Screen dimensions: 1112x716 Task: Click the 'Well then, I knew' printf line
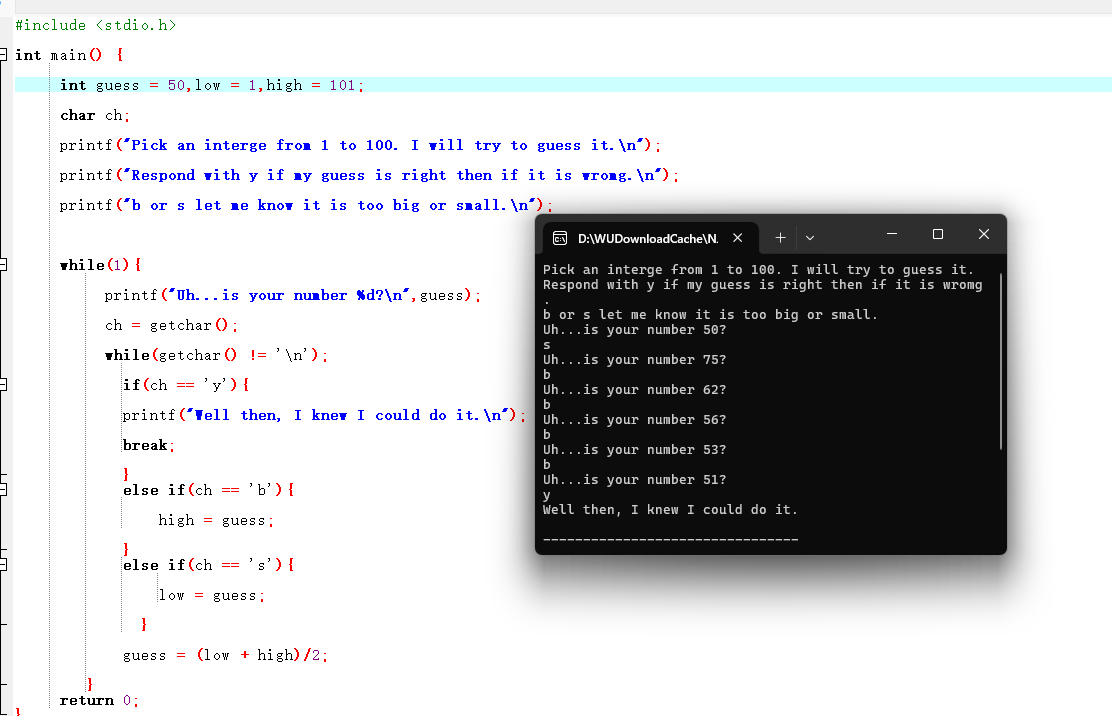[x=324, y=415]
